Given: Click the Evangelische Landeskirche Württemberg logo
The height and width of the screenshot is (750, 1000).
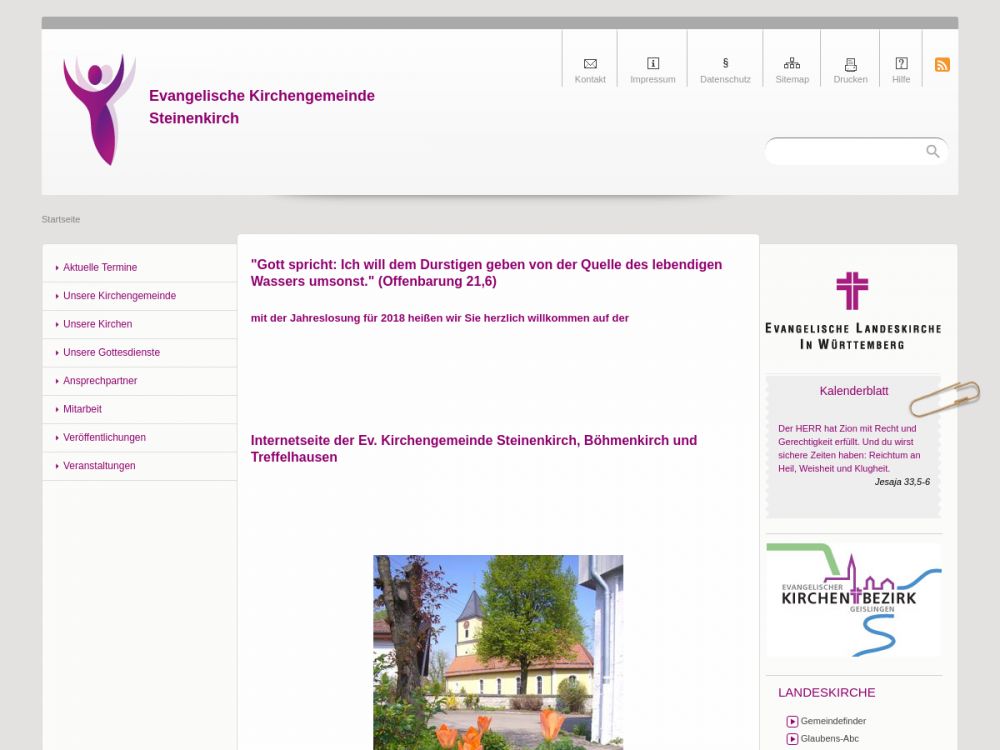Looking at the screenshot, I should click(x=853, y=311).
